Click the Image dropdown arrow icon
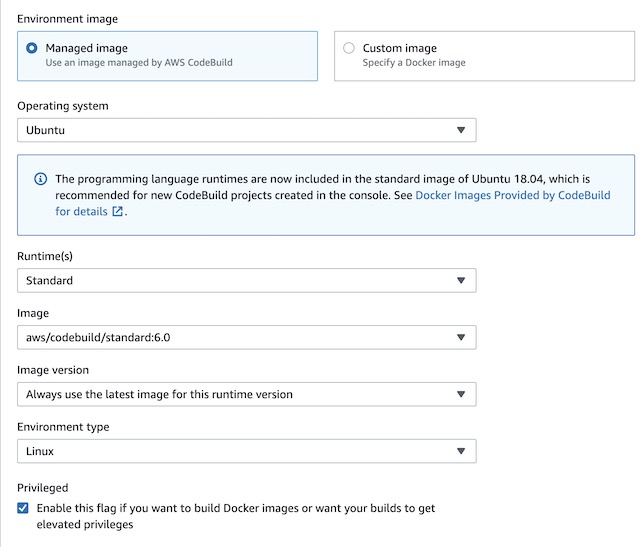The height and width of the screenshot is (547, 640). [460, 338]
